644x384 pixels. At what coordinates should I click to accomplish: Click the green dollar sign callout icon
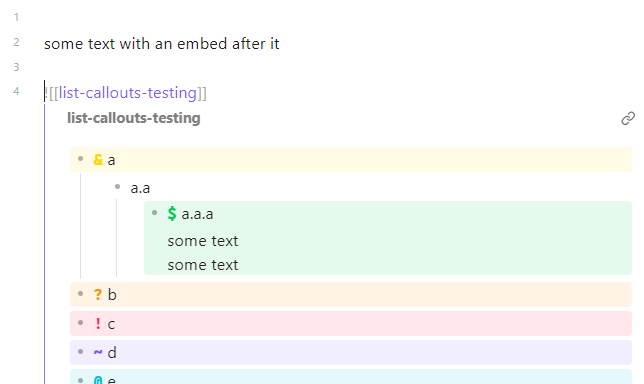coord(172,214)
